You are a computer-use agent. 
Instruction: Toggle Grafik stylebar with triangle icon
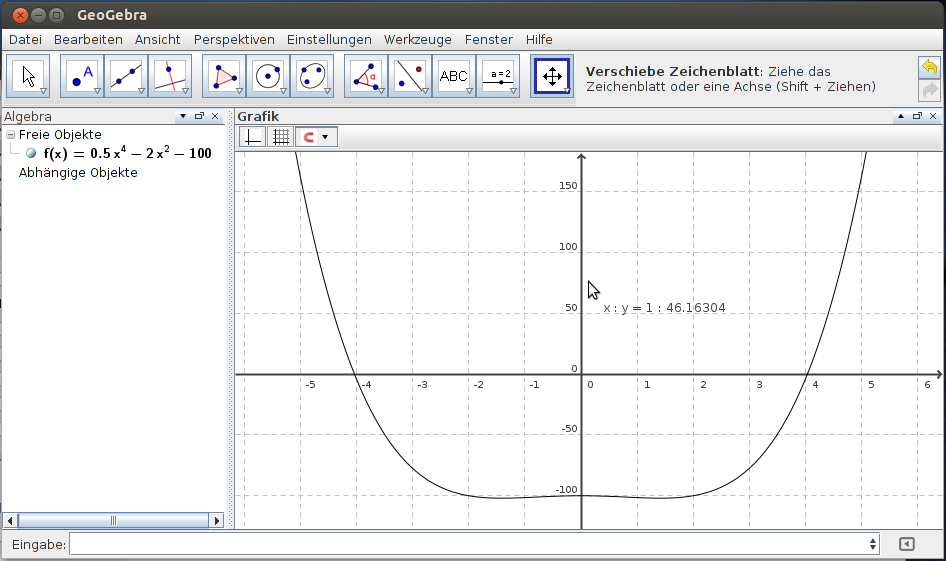901,116
